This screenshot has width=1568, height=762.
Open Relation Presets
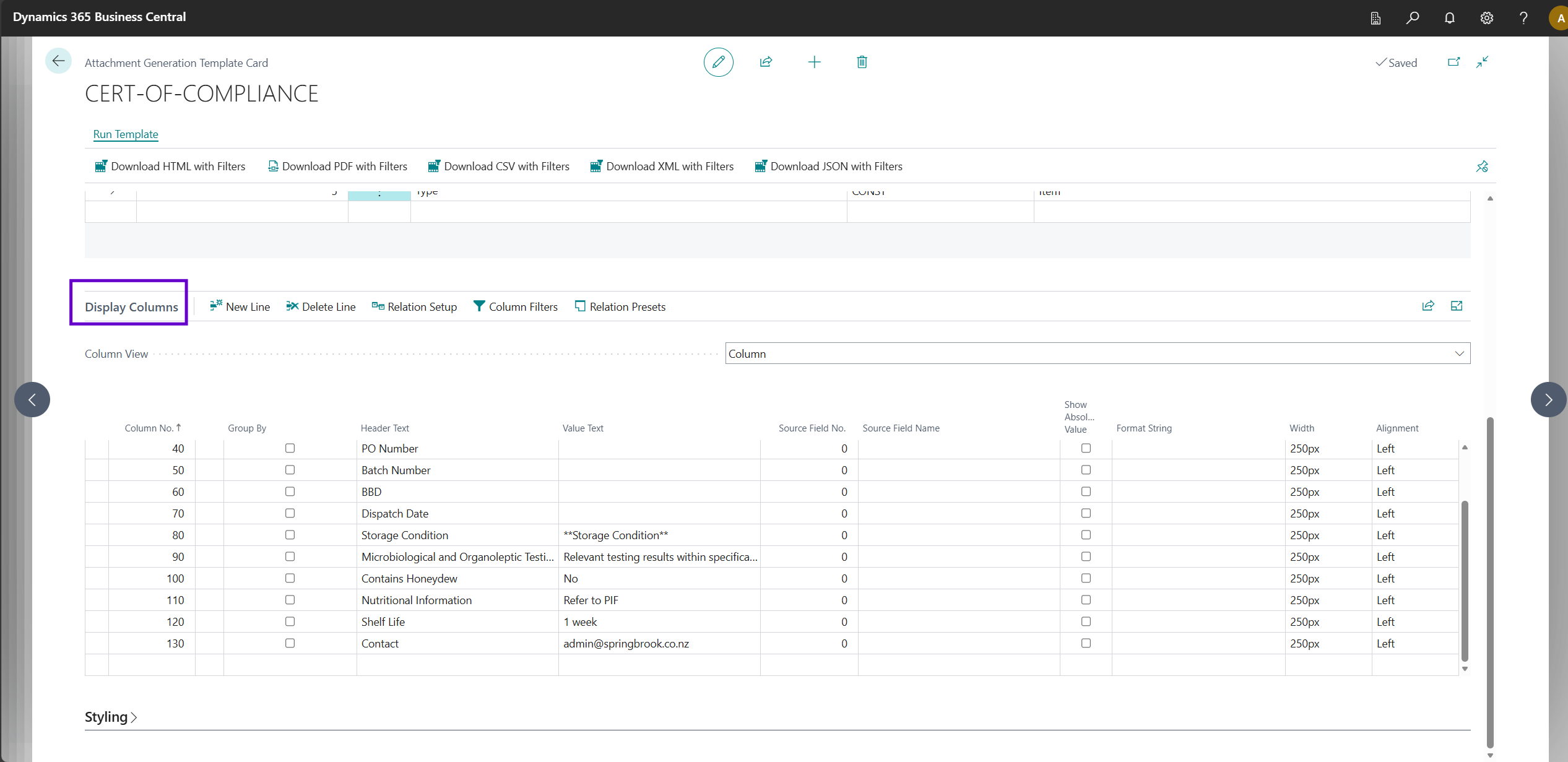(x=620, y=306)
